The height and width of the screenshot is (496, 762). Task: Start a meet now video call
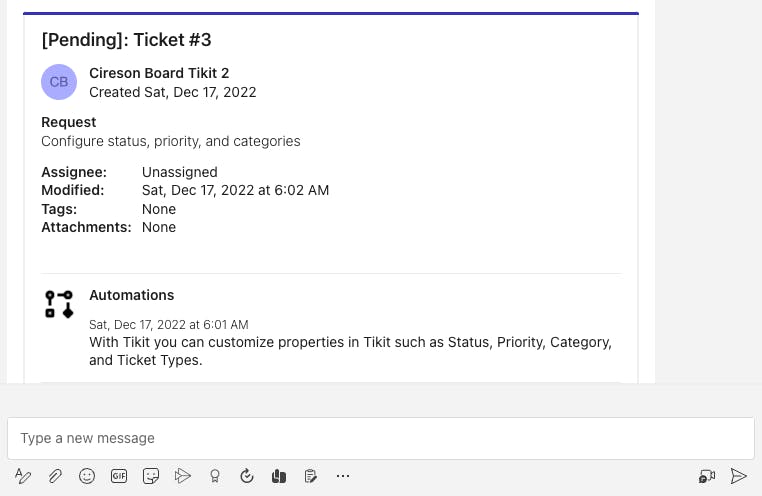(707, 476)
